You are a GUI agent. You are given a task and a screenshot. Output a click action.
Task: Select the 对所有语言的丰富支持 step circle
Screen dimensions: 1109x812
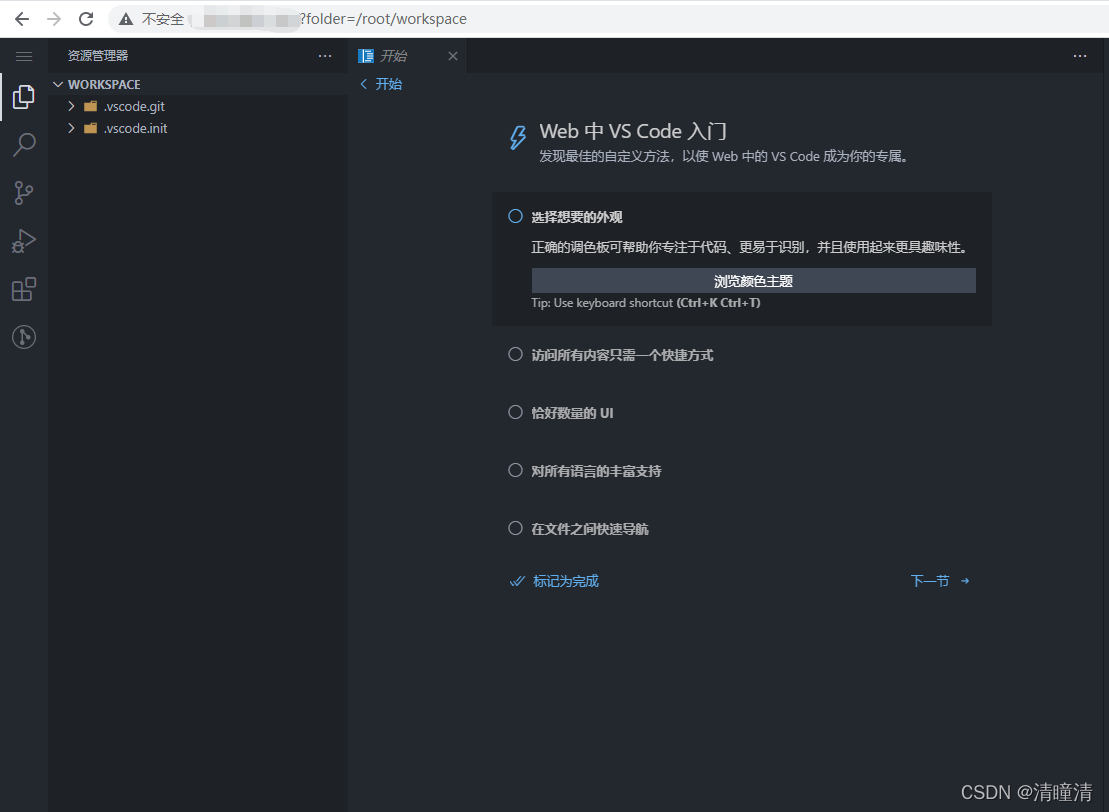click(x=516, y=470)
